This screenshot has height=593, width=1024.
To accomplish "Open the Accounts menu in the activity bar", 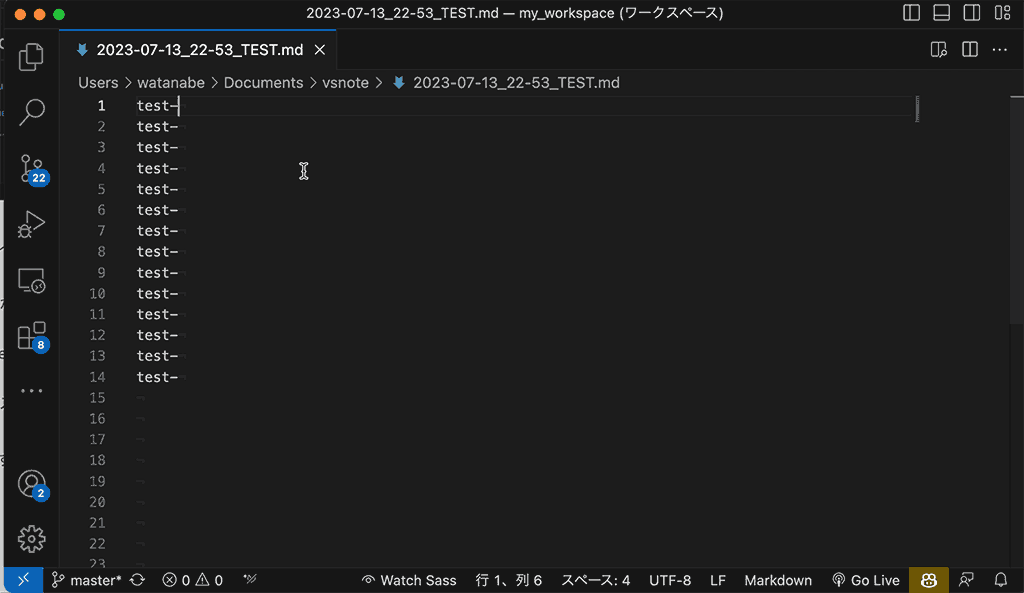I will (x=31, y=482).
